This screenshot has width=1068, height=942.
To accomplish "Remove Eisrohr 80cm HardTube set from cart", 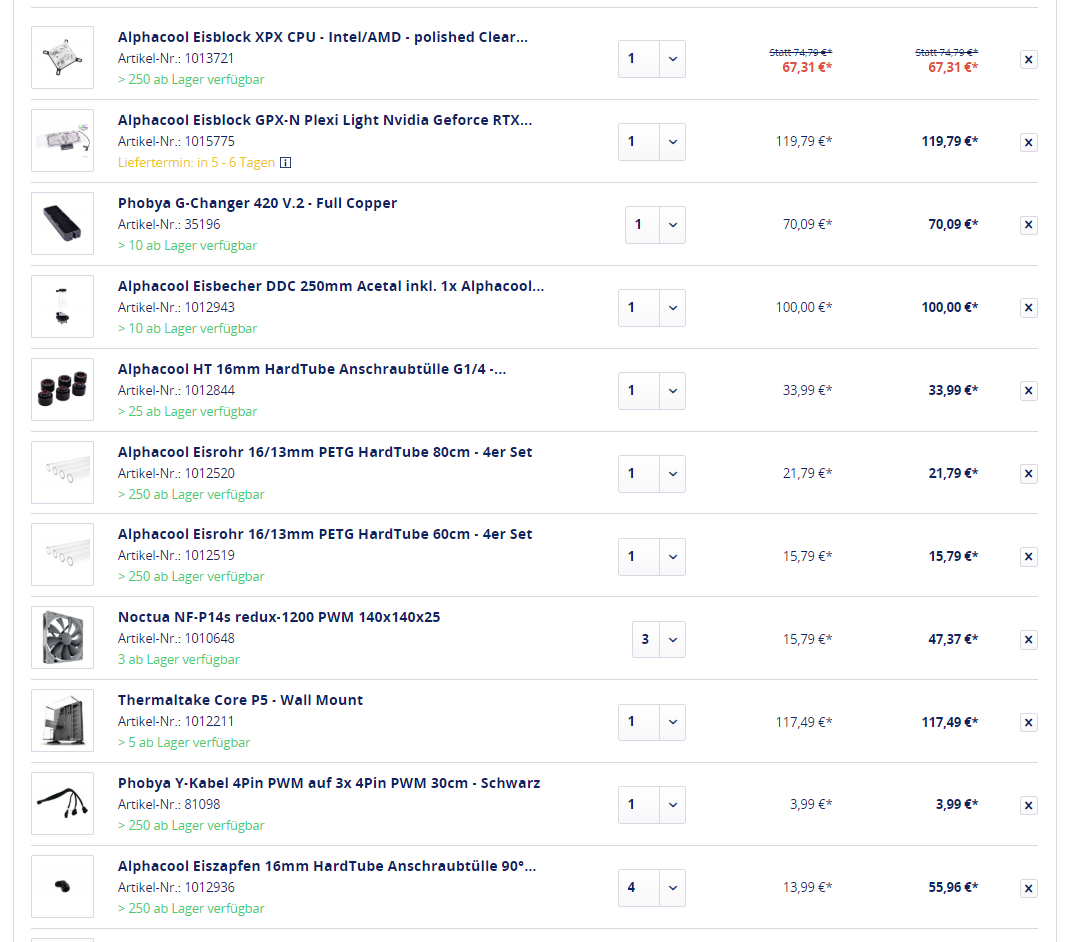I will click(x=1028, y=474).
